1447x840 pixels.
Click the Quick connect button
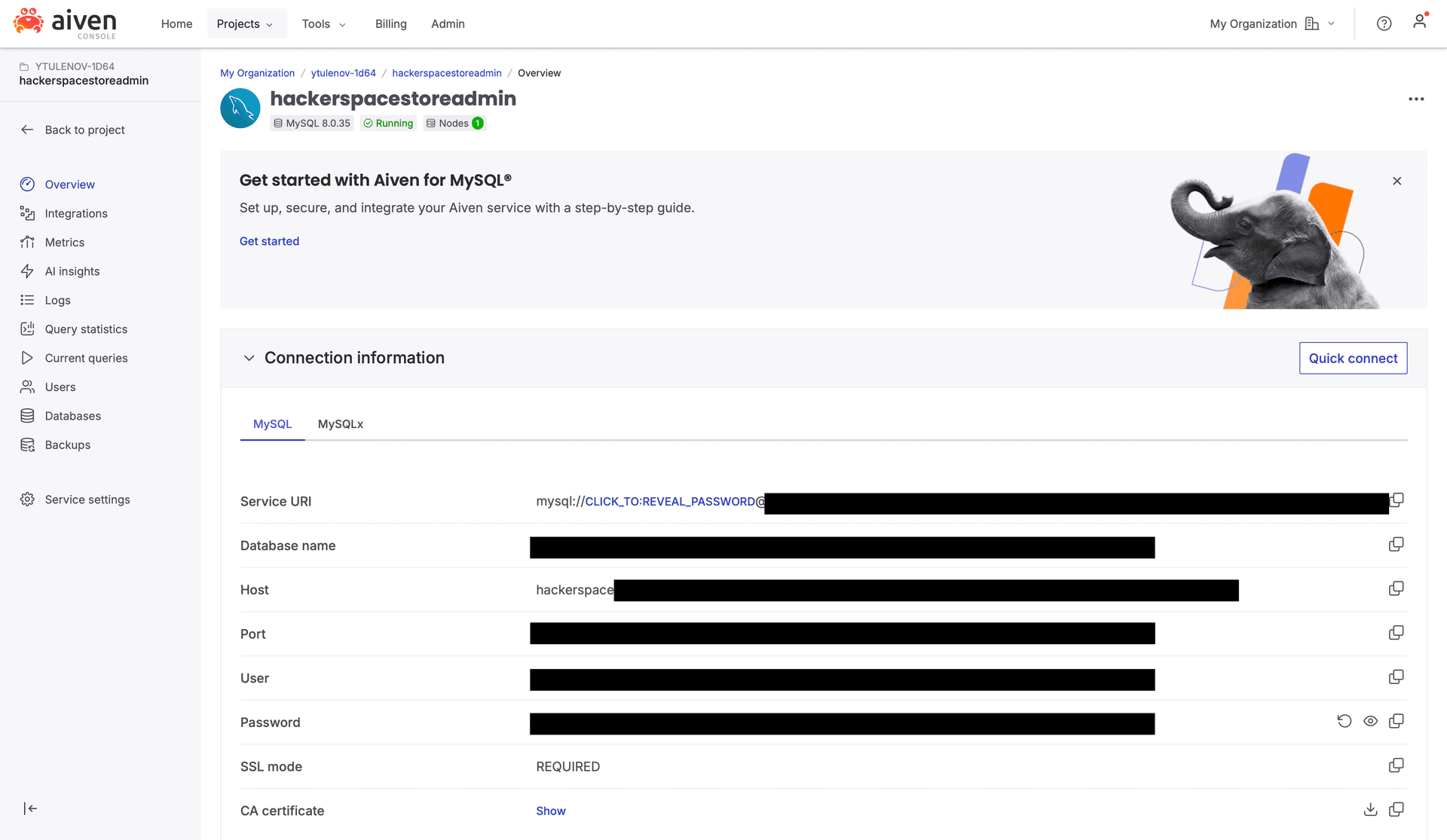click(1353, 359)
